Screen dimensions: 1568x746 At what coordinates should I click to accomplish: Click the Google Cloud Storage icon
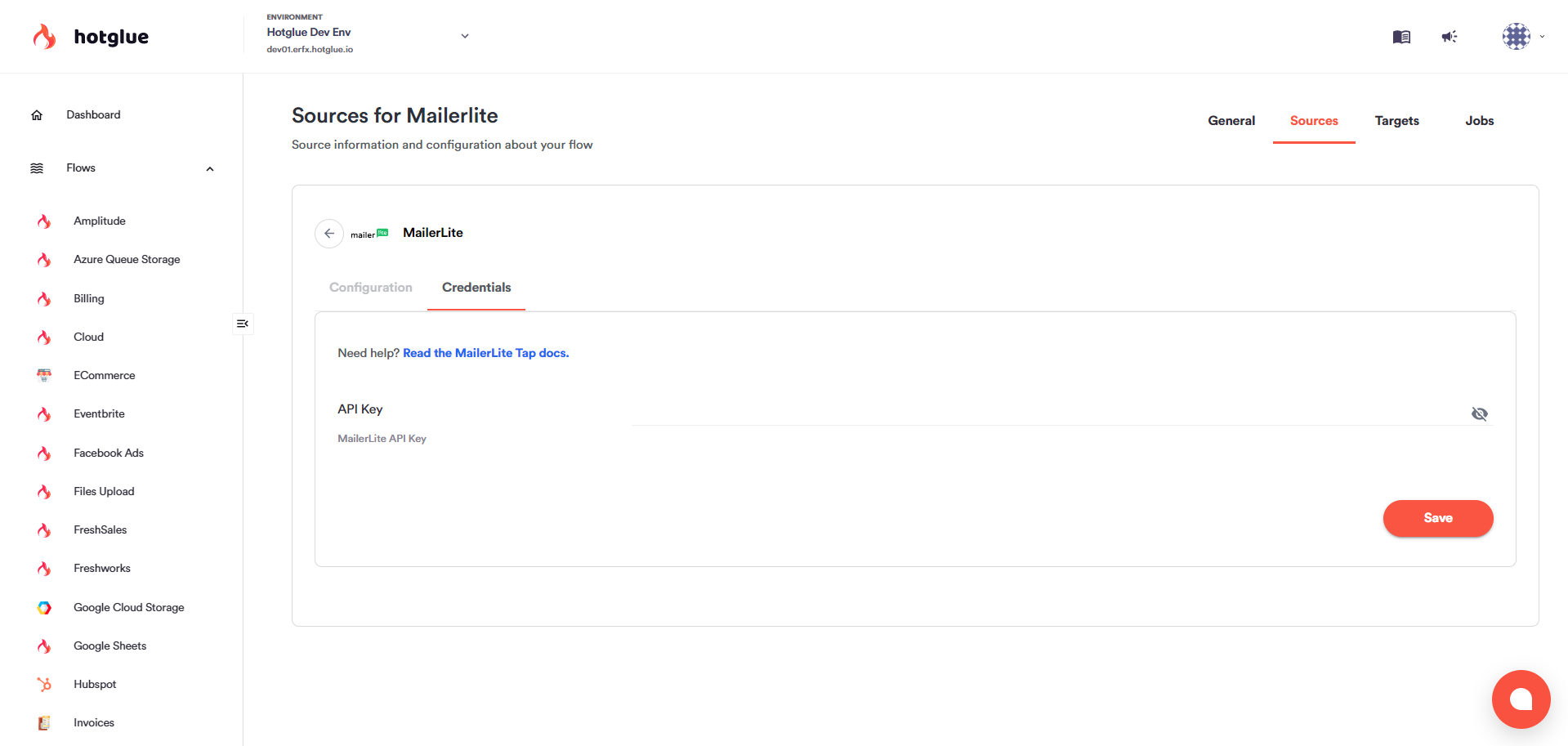point(44,608)
